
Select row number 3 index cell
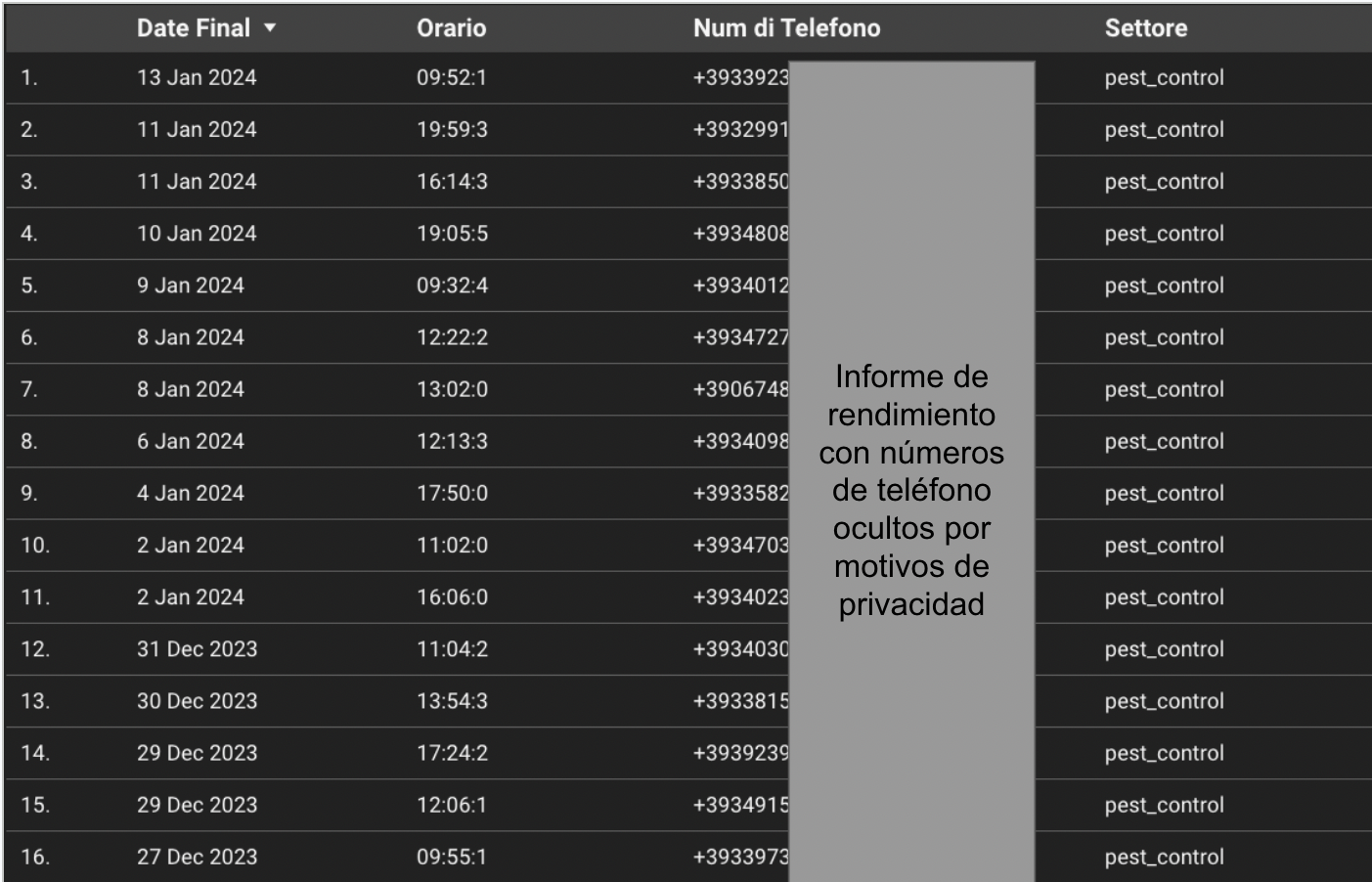(x=29, y=182)
